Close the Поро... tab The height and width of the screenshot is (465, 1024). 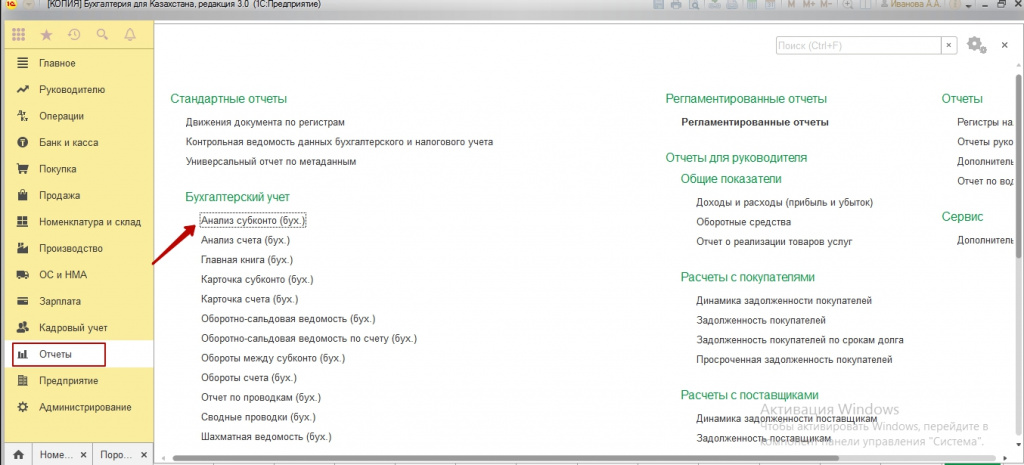[144, 454]
